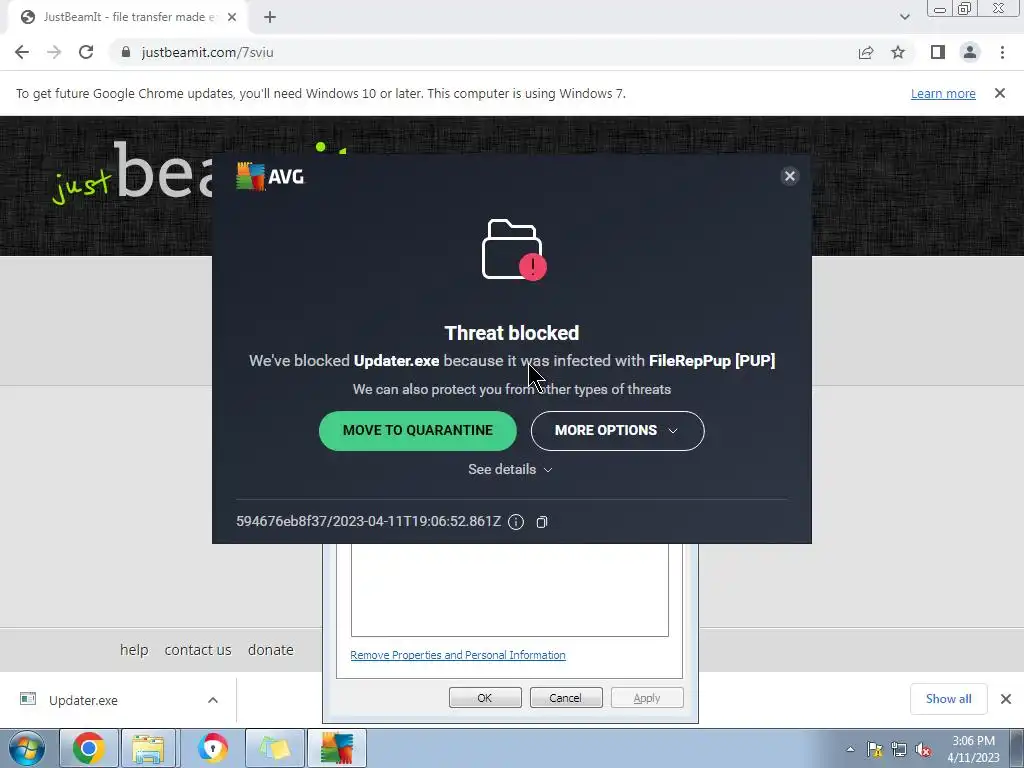The image size is (1024, 768).
Task: Click the sticky notes folder taskbar icon
Action: pos(275,748)
